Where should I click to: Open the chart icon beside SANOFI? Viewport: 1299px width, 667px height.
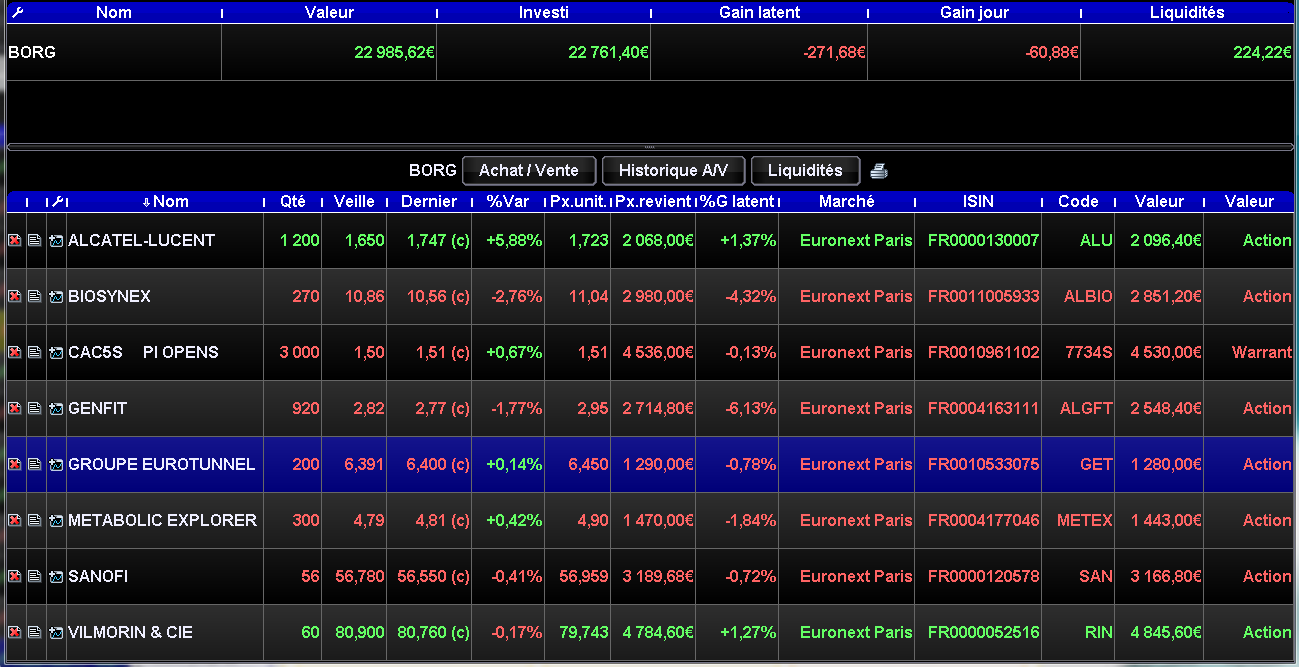(56, 577)
